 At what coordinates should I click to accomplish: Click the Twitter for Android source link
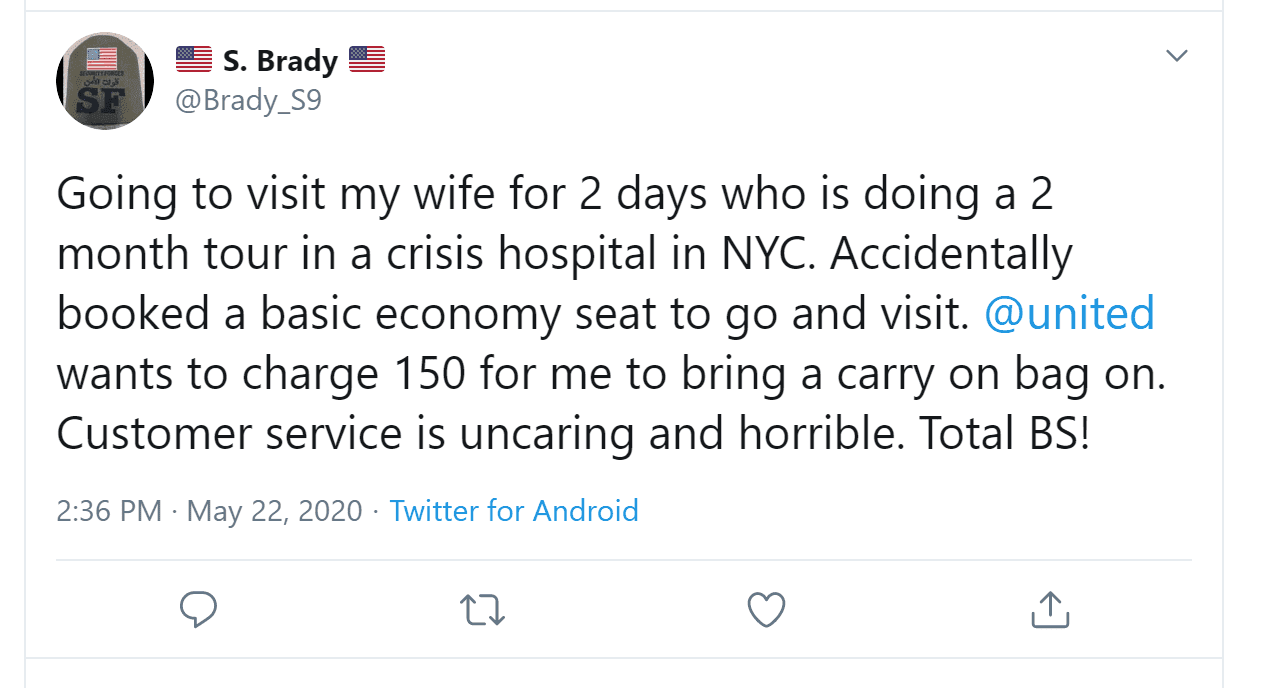coord(514,511)
